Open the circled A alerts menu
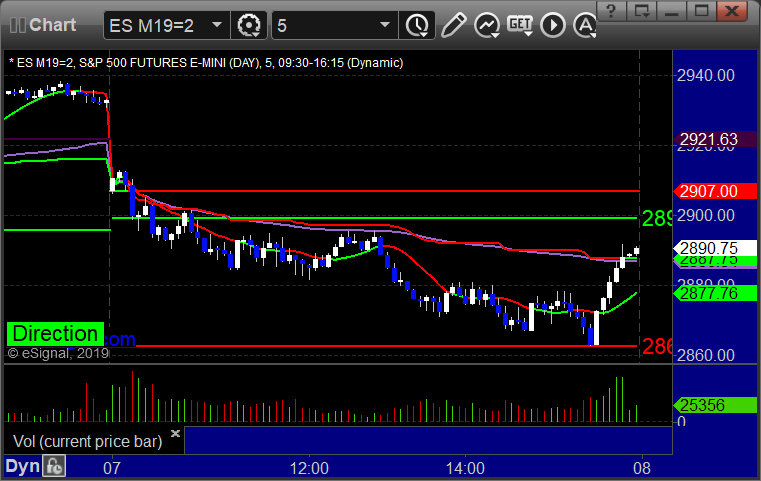 tap(585, 25)
